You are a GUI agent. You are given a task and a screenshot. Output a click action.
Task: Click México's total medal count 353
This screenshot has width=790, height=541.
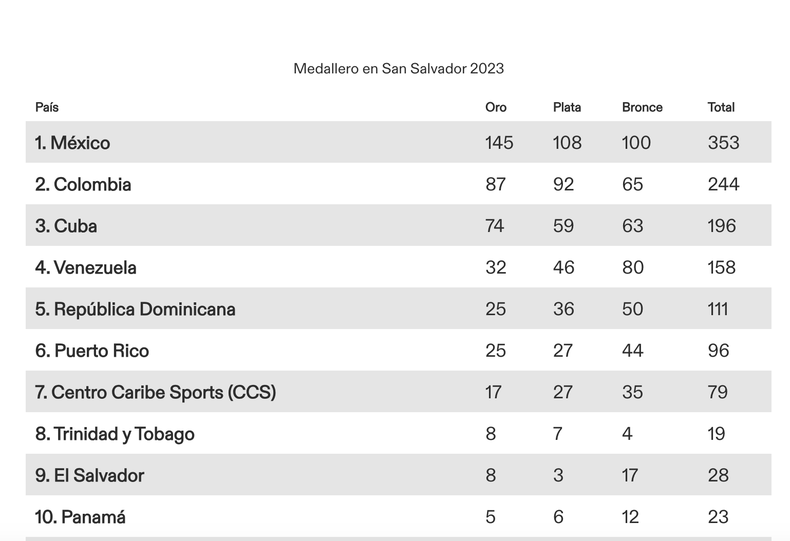tap(723, 143)
